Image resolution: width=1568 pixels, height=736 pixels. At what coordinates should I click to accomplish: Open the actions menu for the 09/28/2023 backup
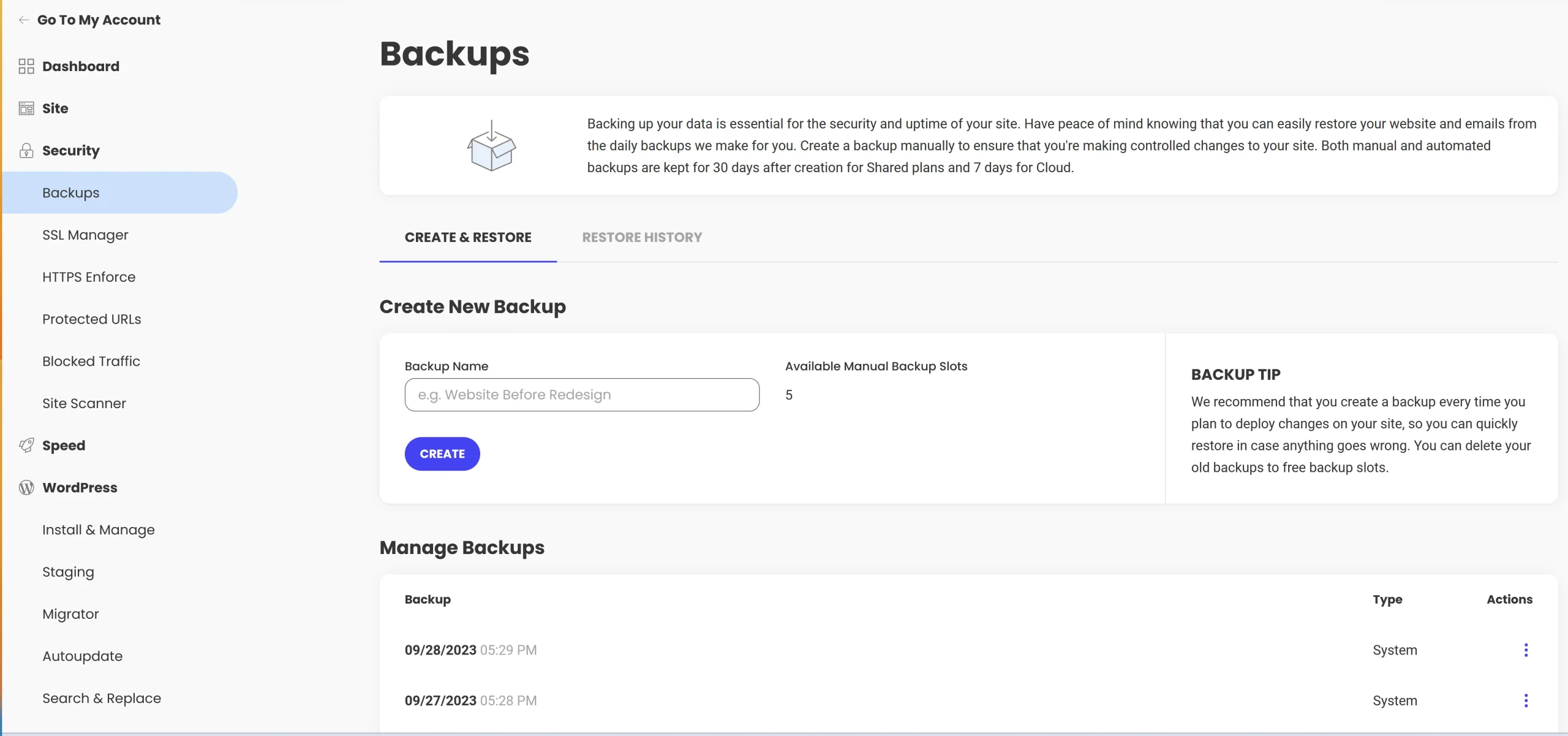click(x=1526, y=650)
